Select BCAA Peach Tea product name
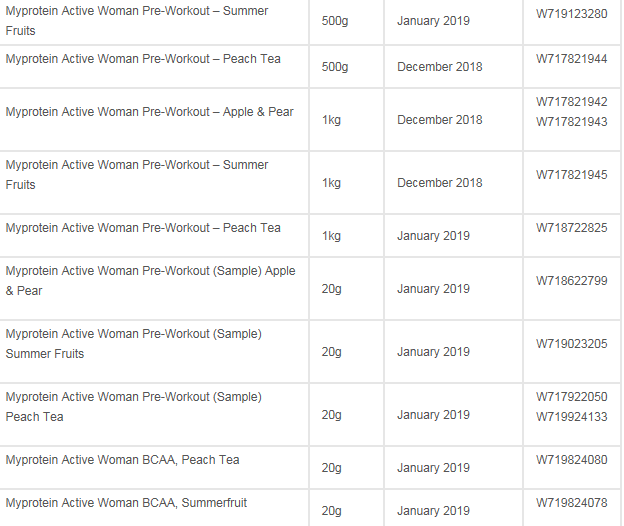 123,460
